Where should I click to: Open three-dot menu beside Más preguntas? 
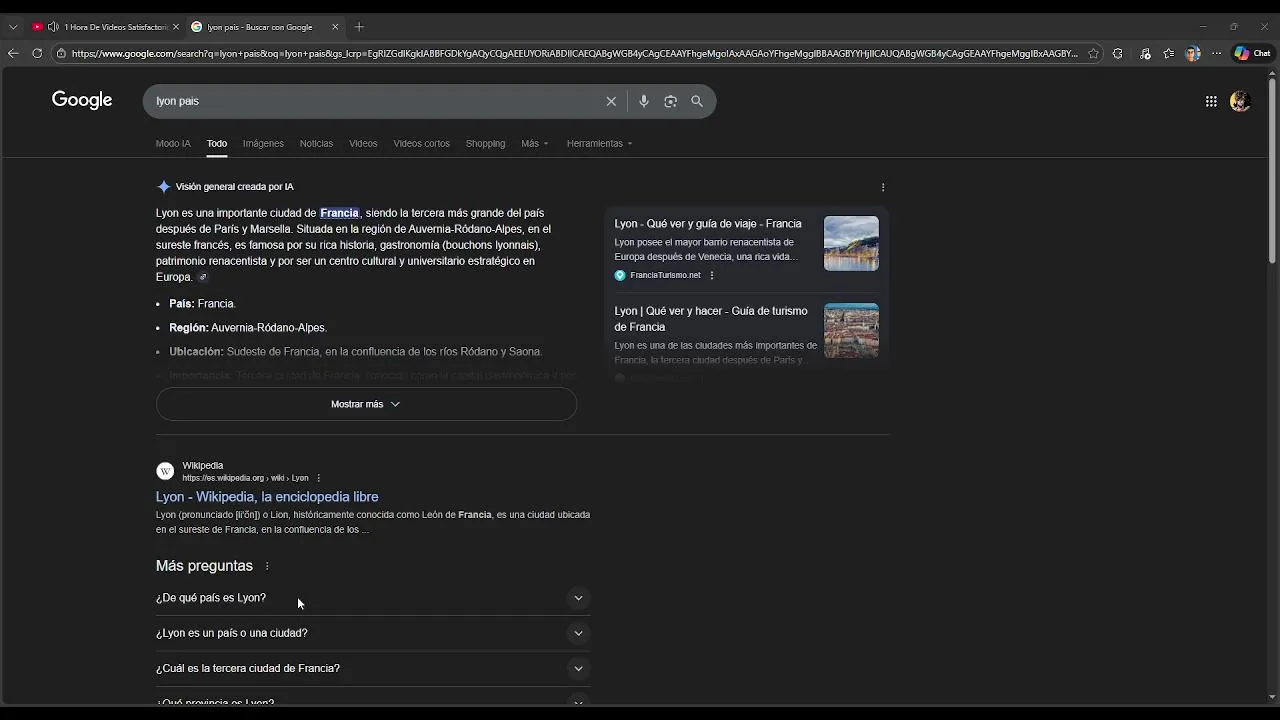pyautogui.click(x=267, y=566)
